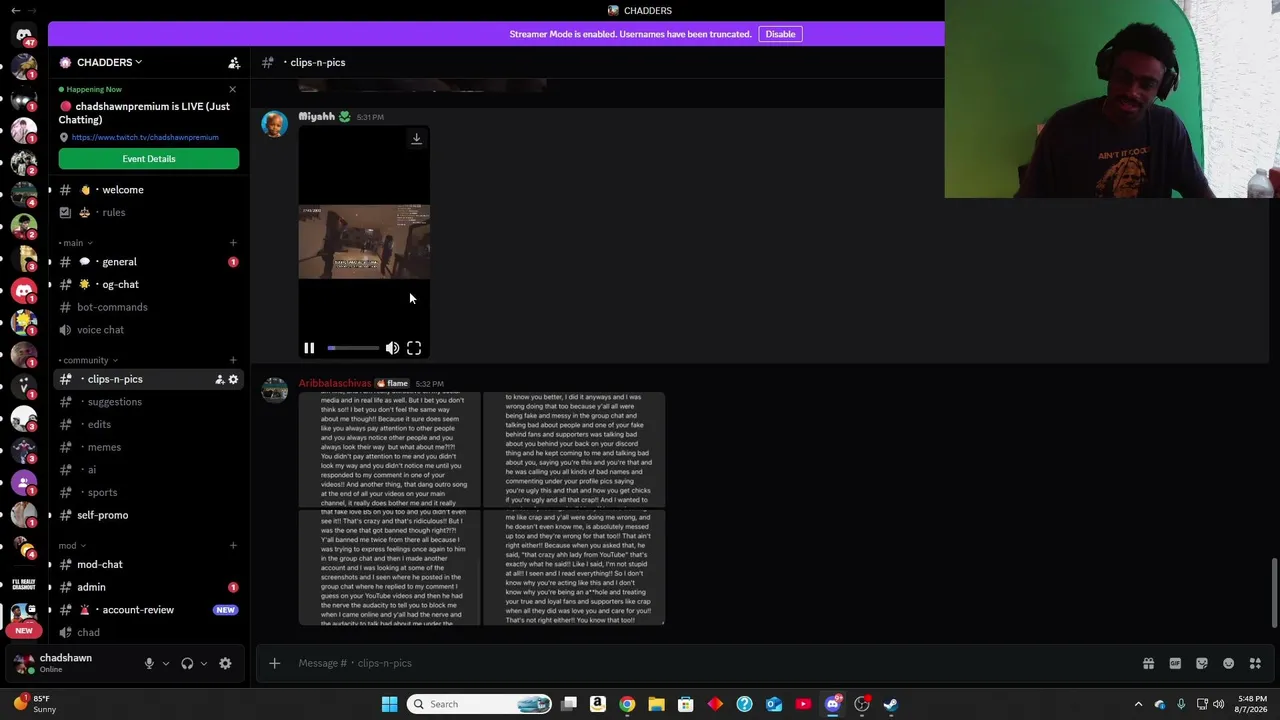
Task: Deafen audio with the headphones button
Action: coord(187,663)
